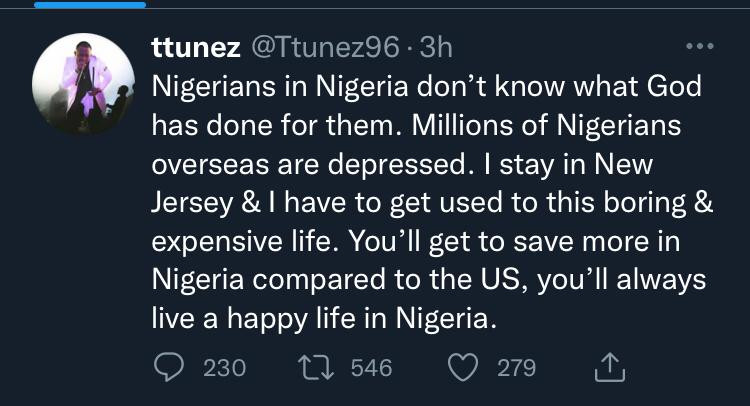Screen dimensions: 750x406
Task: Tap the share upload arrow icon
Action: coord(609,368)
